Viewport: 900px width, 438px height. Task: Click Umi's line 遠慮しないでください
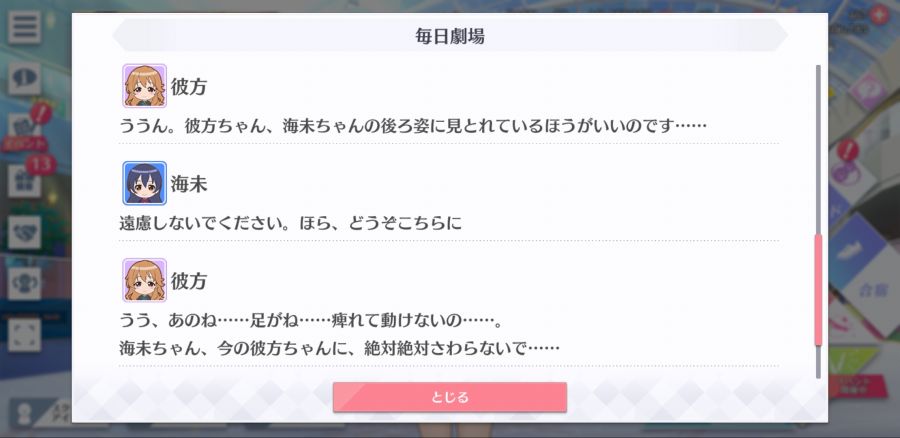pyautogui.click(x=290, y=223)
